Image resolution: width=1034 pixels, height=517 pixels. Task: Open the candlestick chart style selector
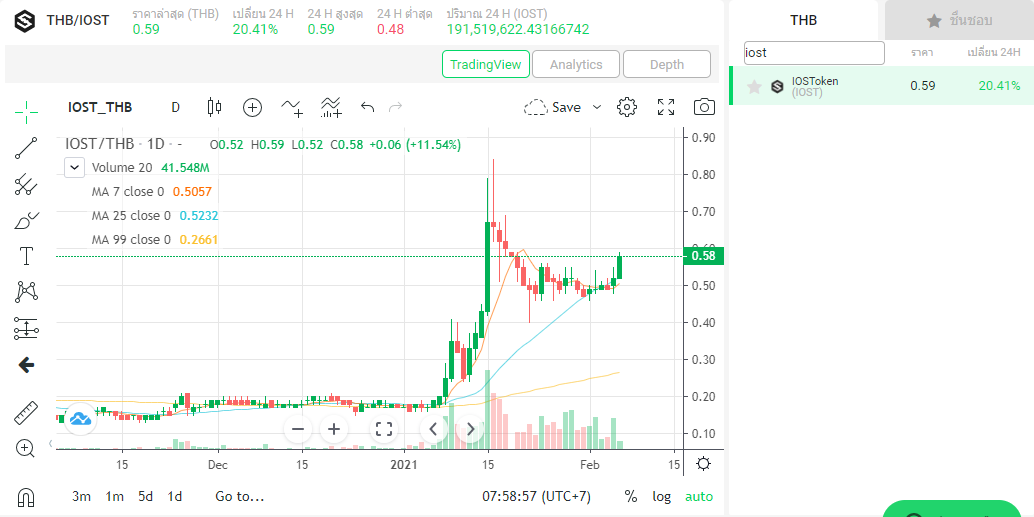(x=214, y=107)
